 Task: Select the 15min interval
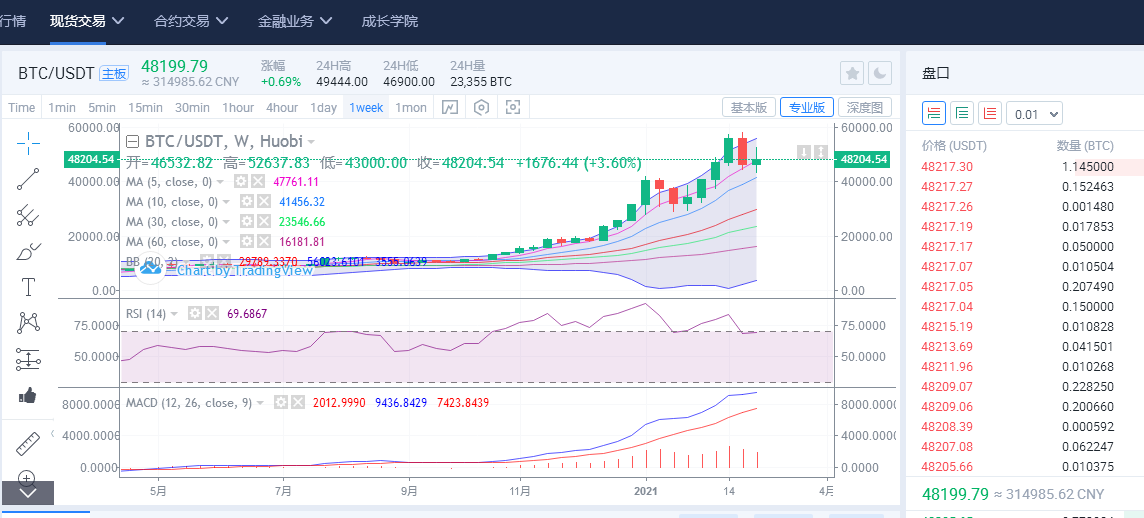pos(145,108)
